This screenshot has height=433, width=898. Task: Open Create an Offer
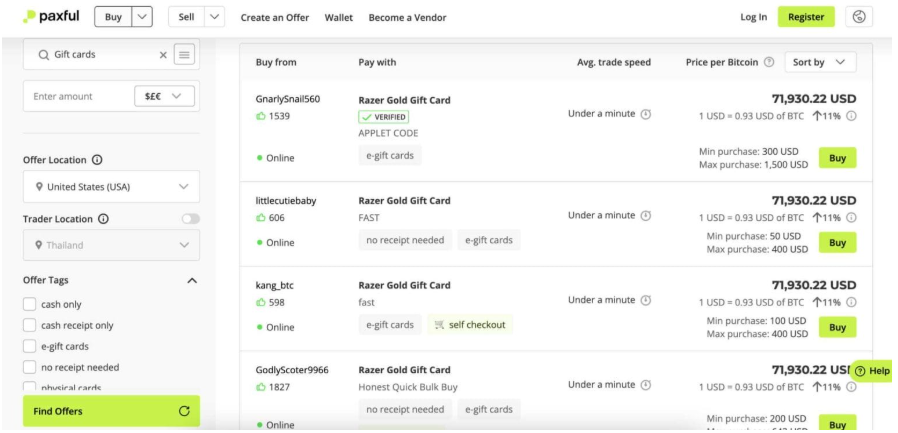pyautogui.click(x=275, y=18)
